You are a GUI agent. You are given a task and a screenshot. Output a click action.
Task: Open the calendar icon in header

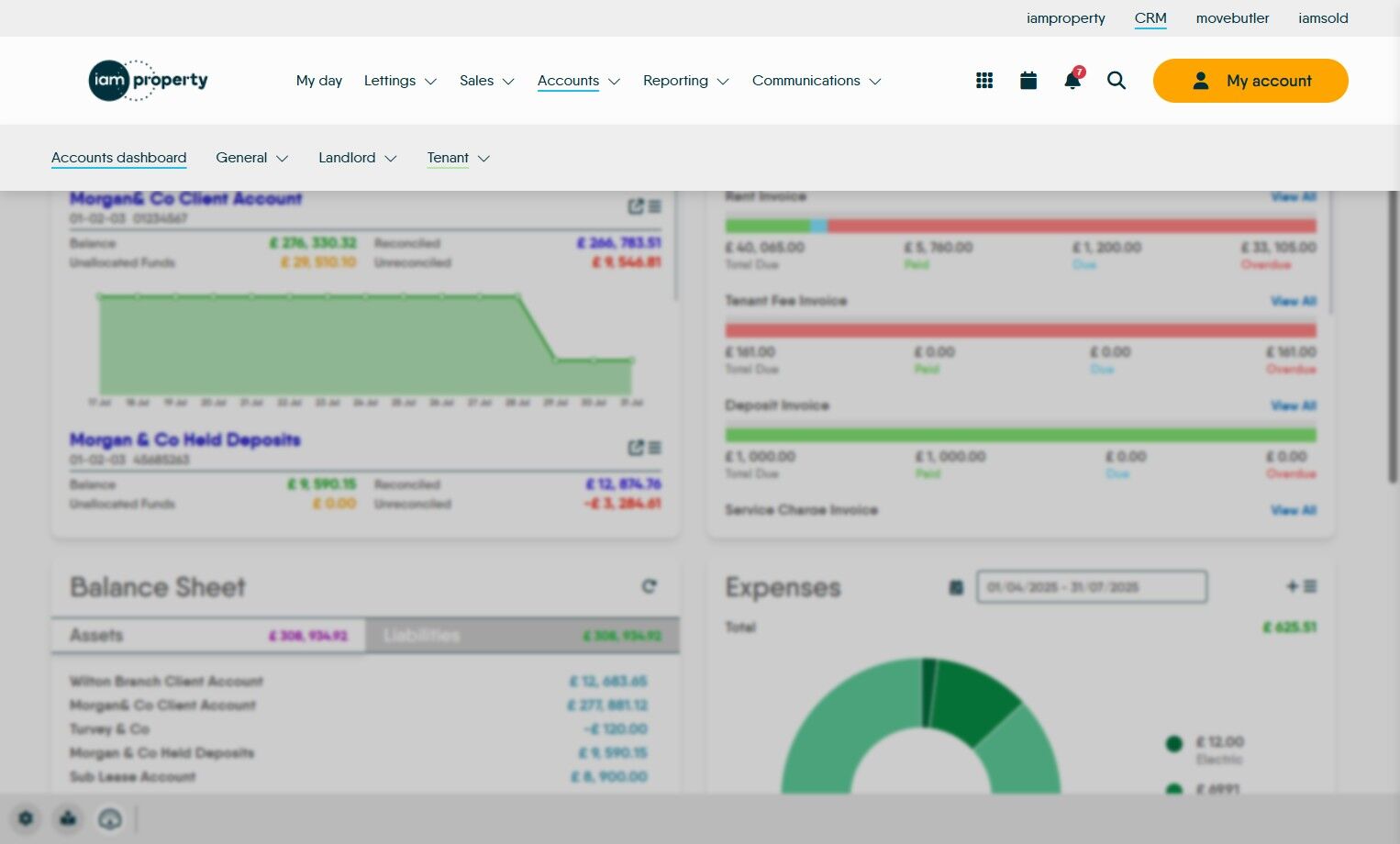[1028, 81]
